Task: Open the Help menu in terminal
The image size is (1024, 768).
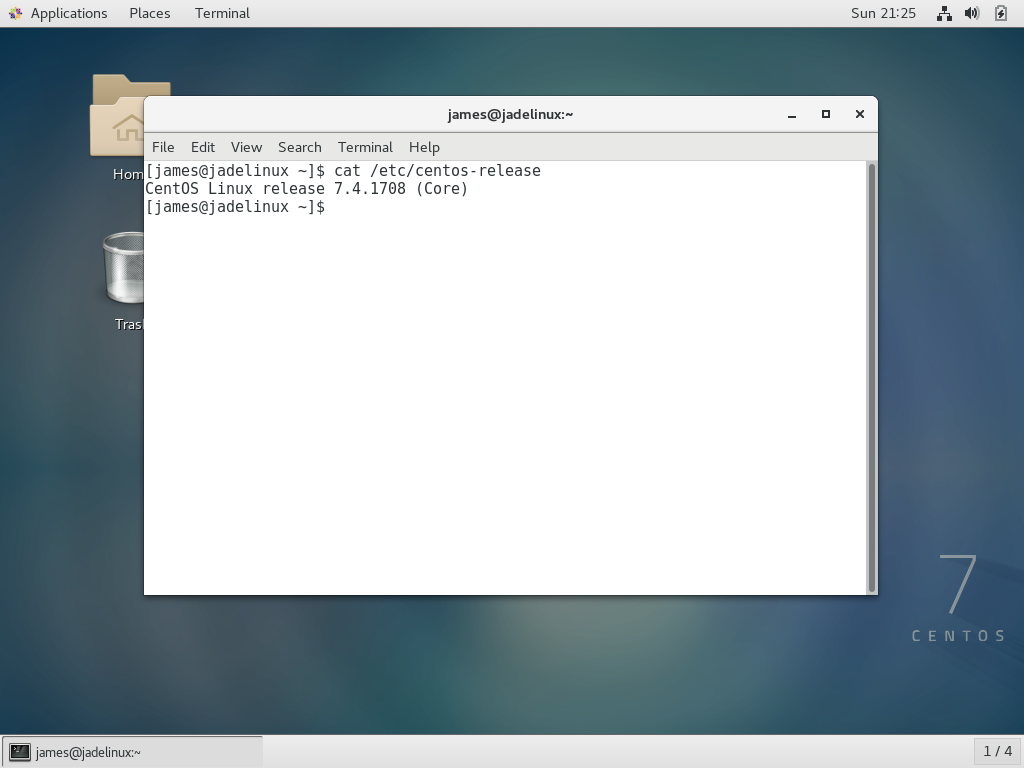Action: [x=424, y=147]
